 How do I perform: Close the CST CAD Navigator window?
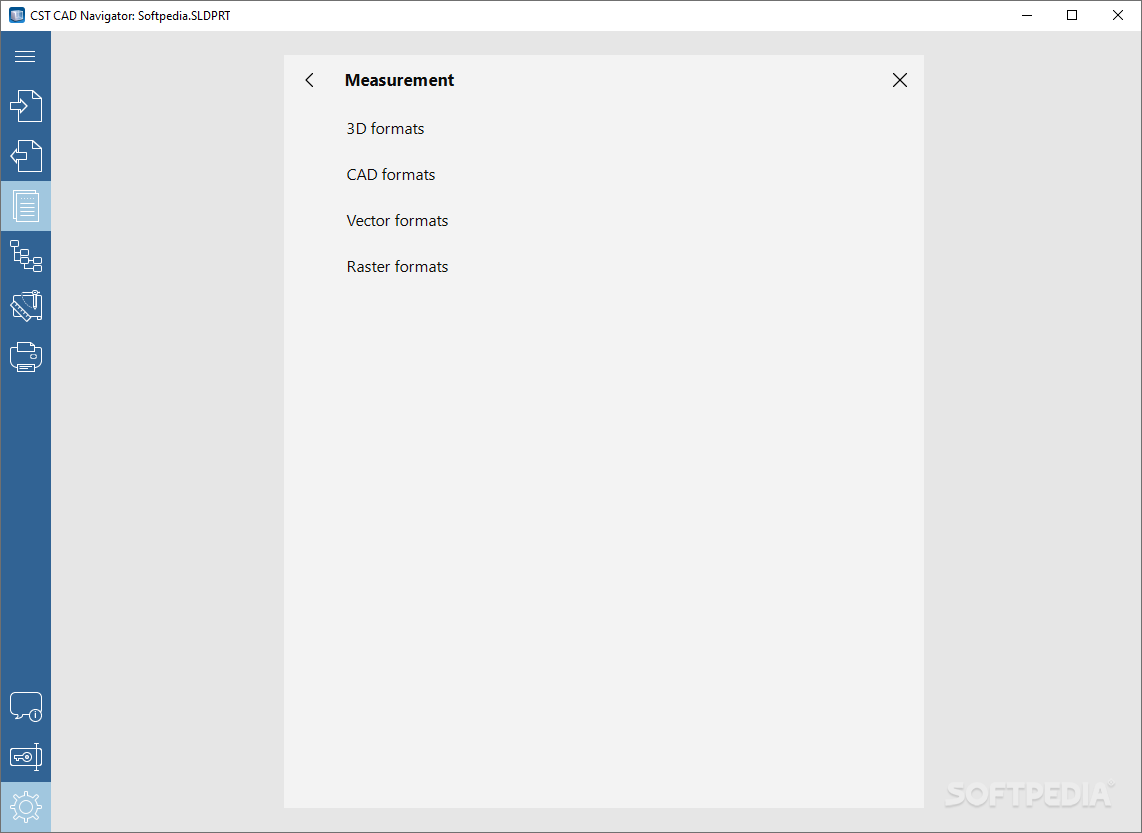(x=1118, y=15)
